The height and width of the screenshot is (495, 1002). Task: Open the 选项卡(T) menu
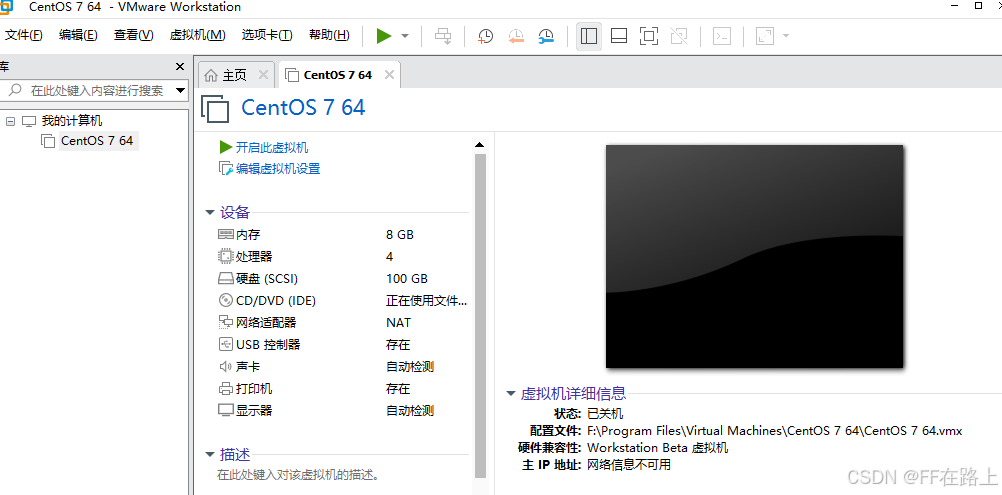pos(267,35)
